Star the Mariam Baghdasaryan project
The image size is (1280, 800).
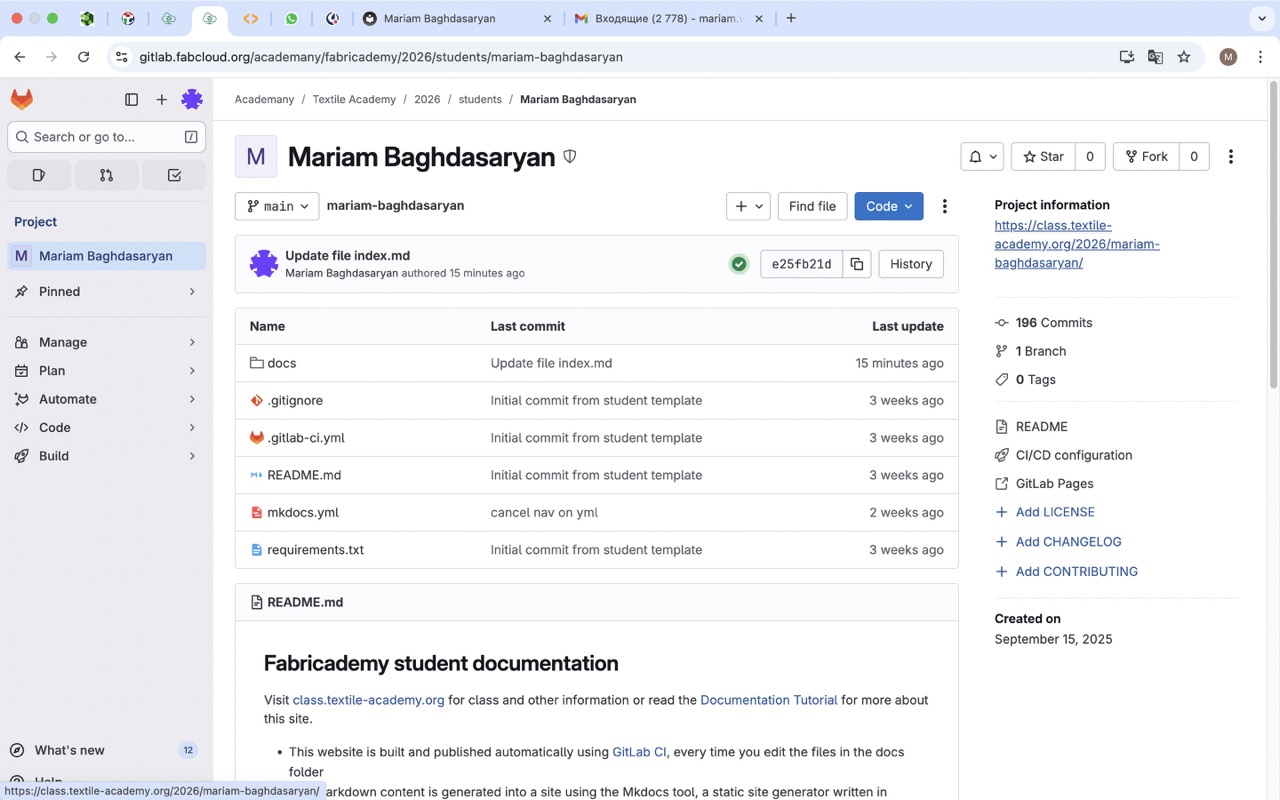coord(1043,156)
